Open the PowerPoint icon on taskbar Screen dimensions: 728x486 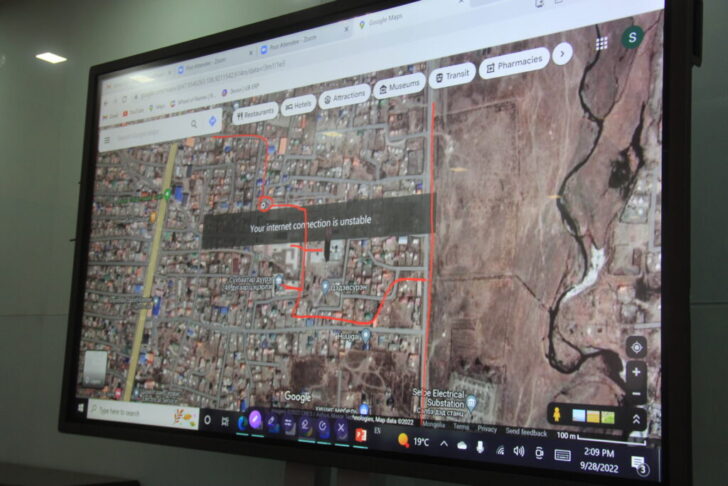(x=363, y=436)
